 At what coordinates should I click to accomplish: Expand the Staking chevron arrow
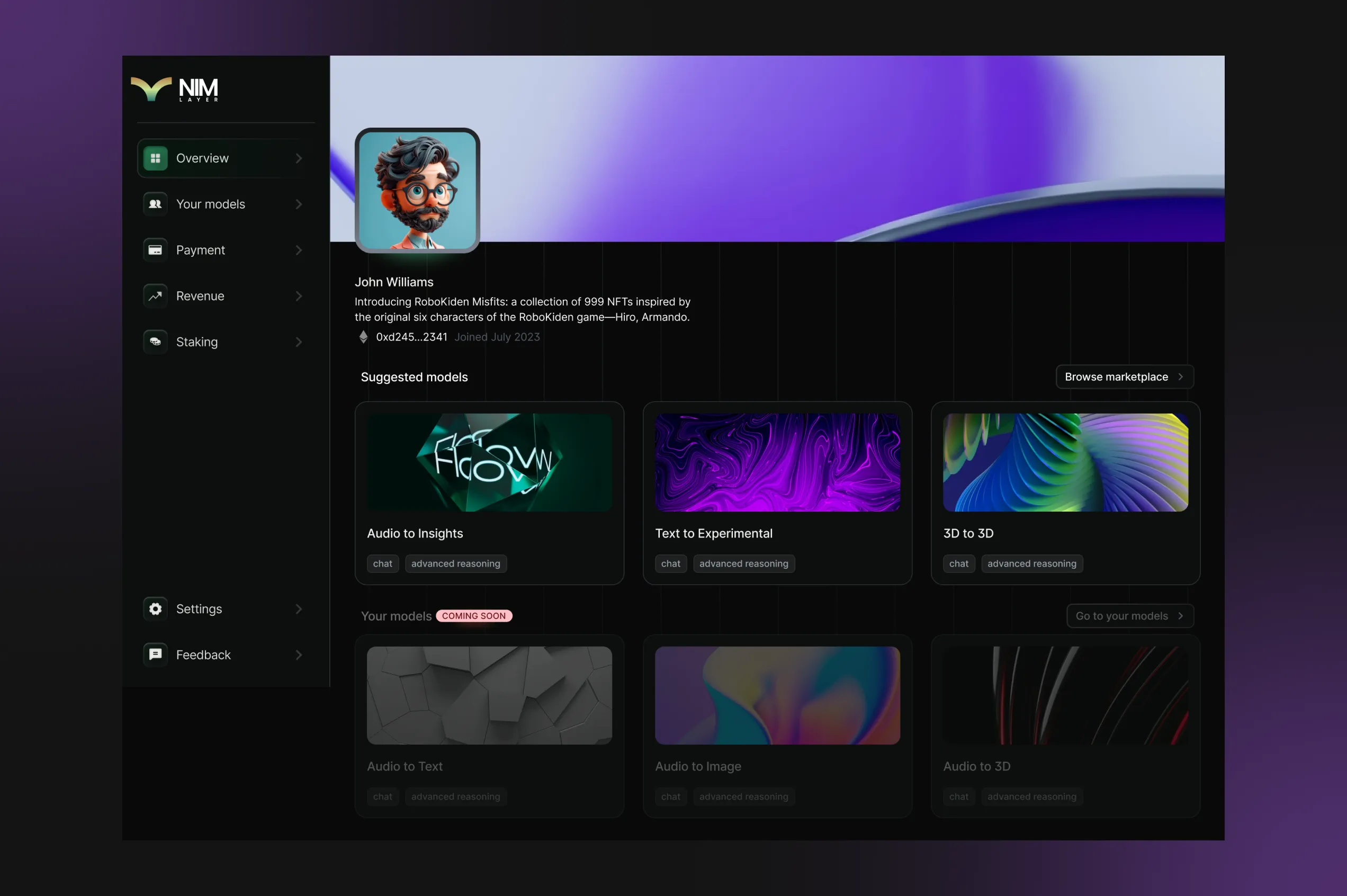[x=299, y=342]
